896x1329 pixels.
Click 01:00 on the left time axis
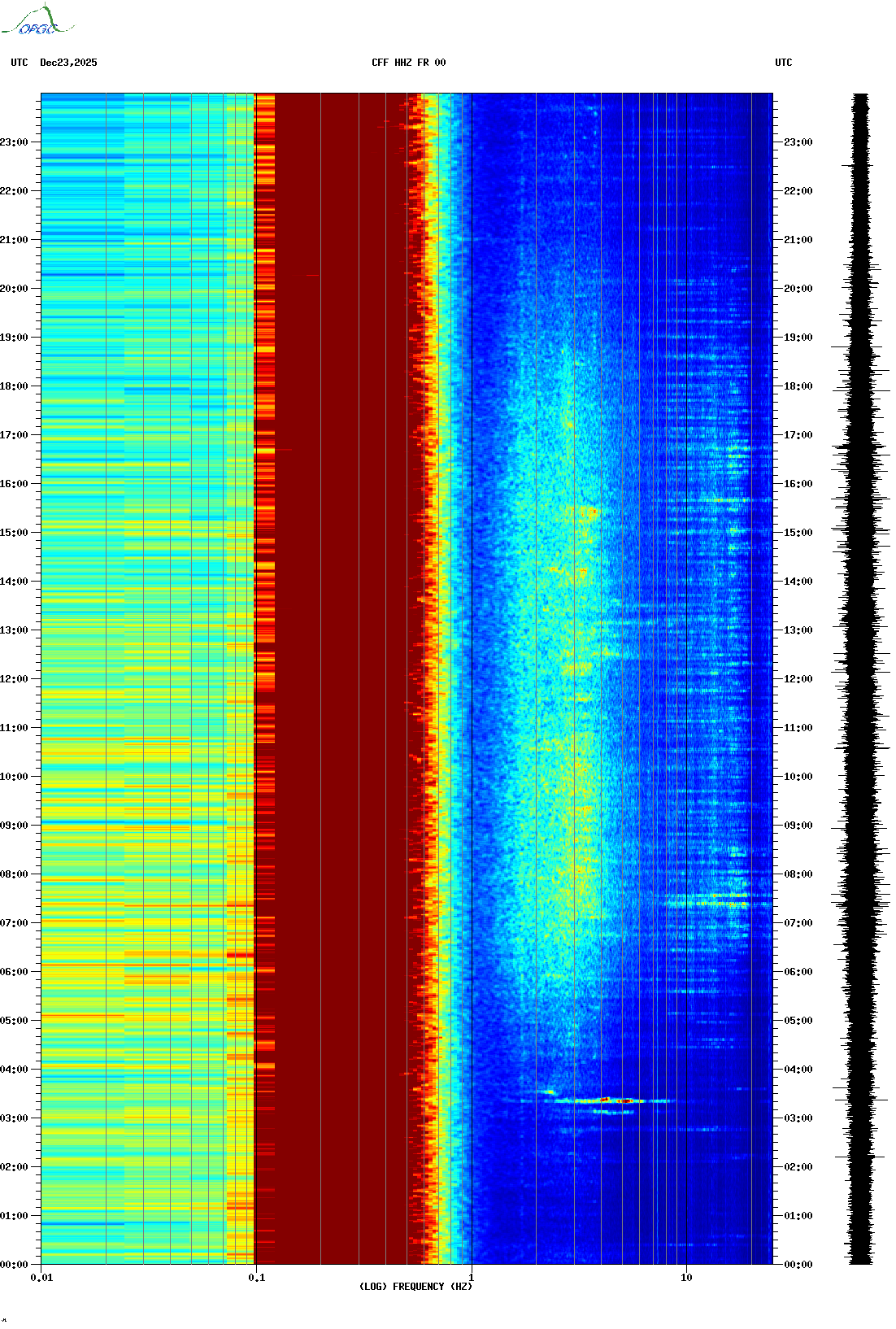tap(14, 1216)
